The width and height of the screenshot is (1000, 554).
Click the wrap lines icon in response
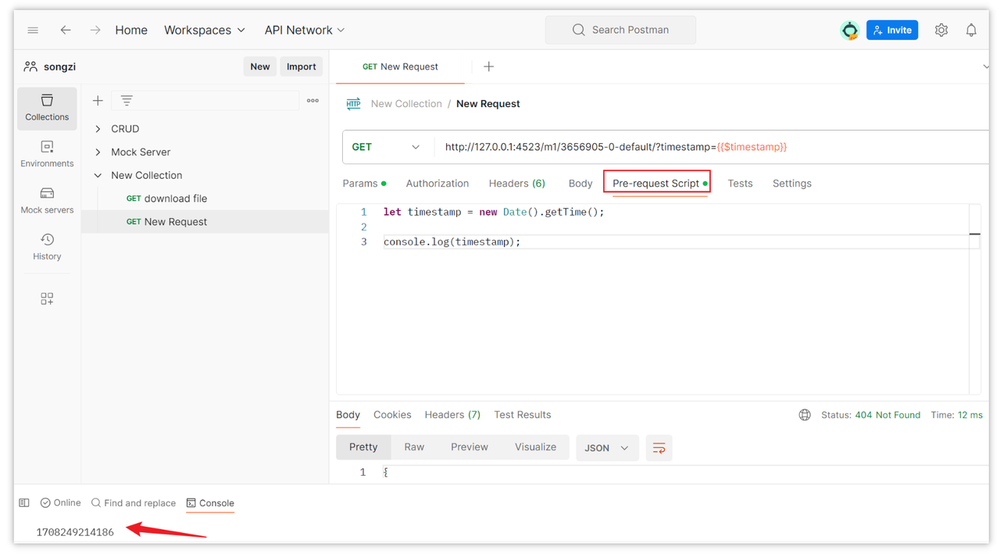(x=659, y=448)
